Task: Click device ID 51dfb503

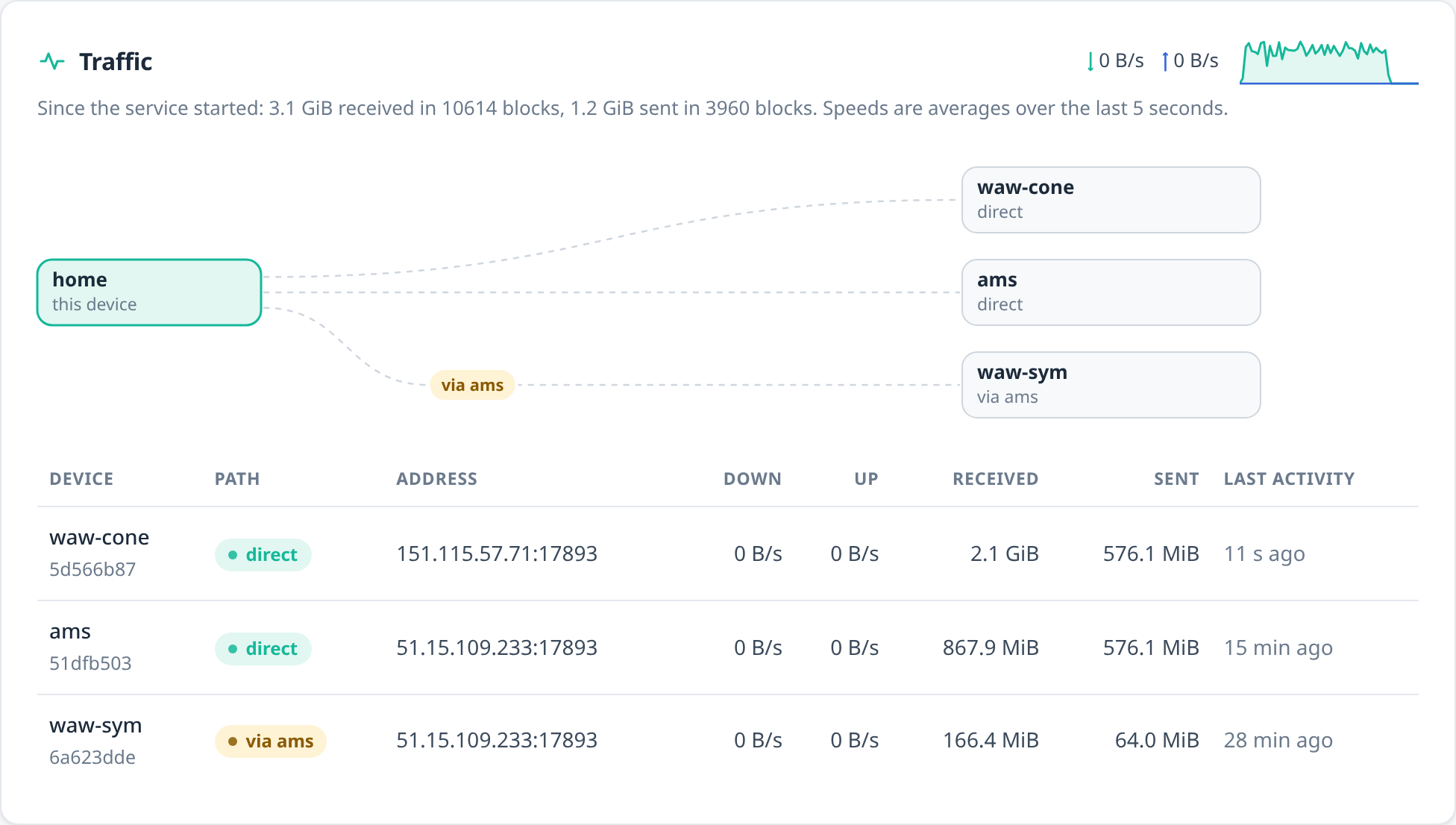Action: (x=90, y=664)
